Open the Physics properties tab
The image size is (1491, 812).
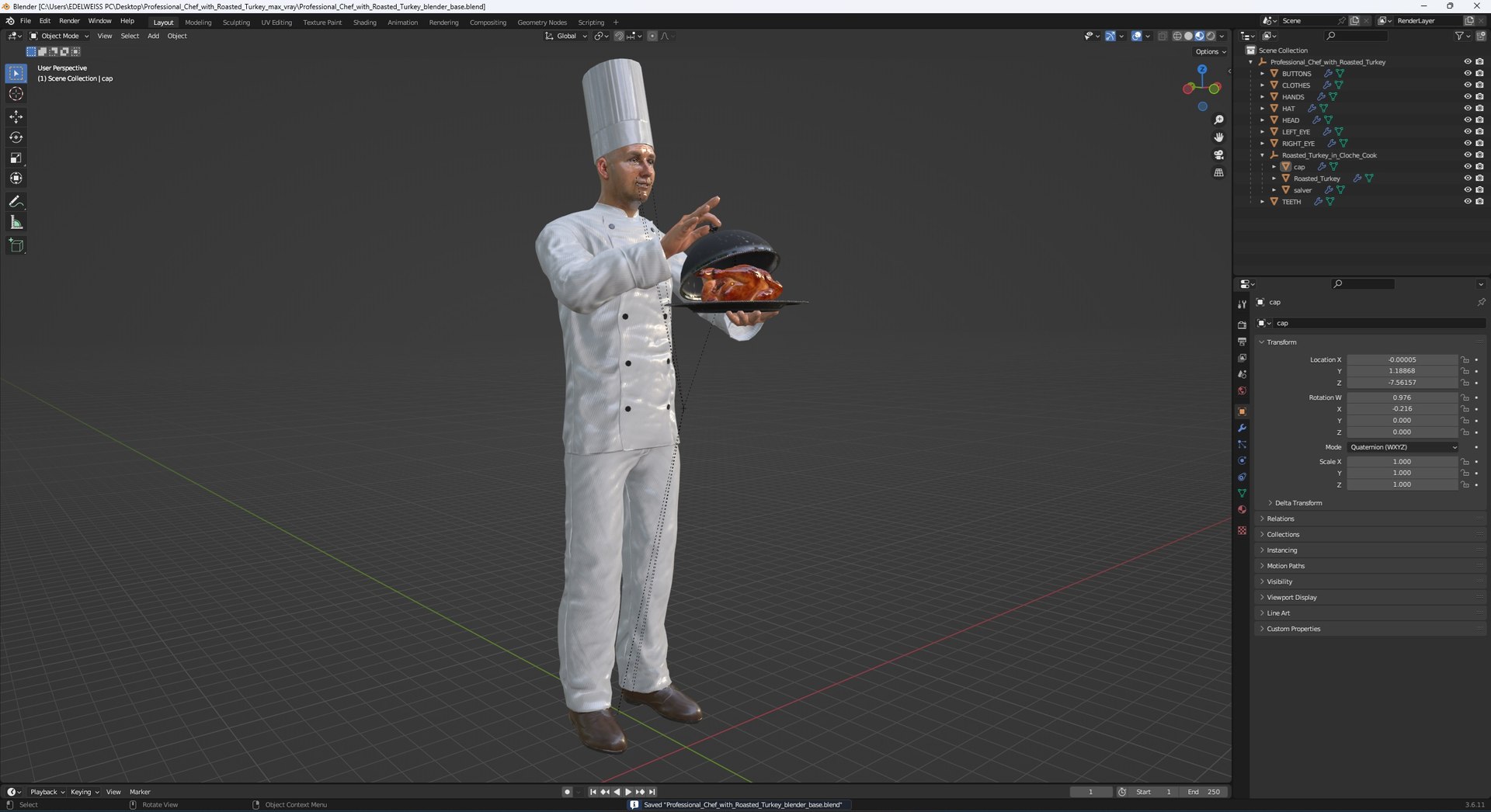click(1242, 460)
